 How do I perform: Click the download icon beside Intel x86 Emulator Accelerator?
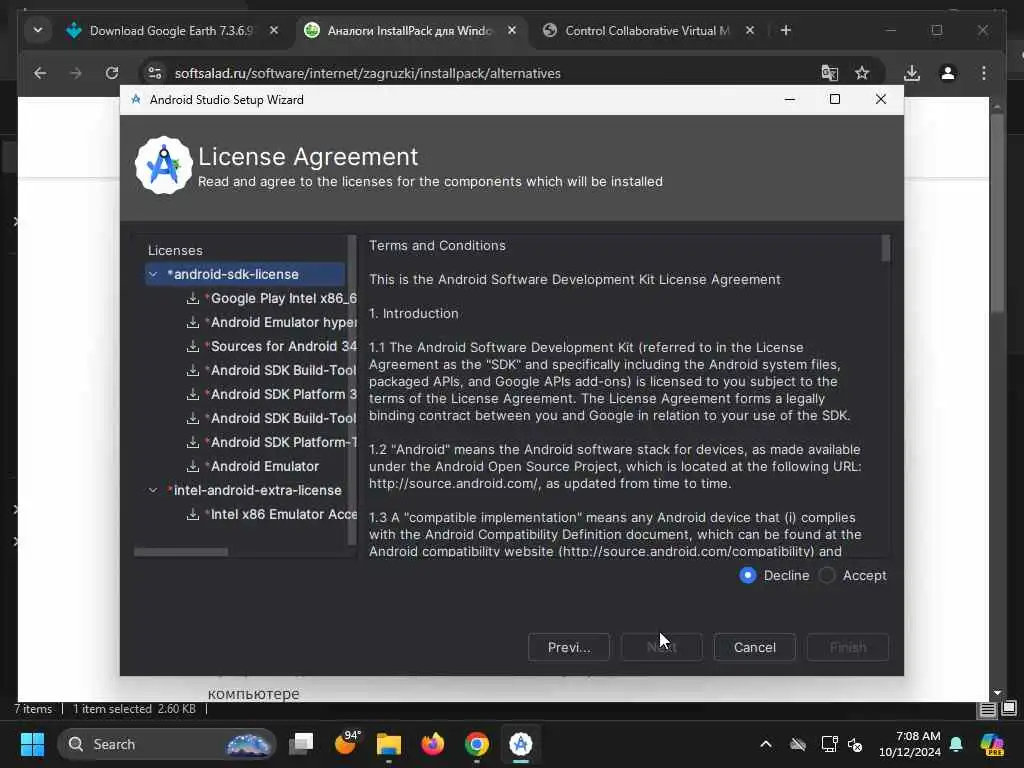(x=193, y=515)
